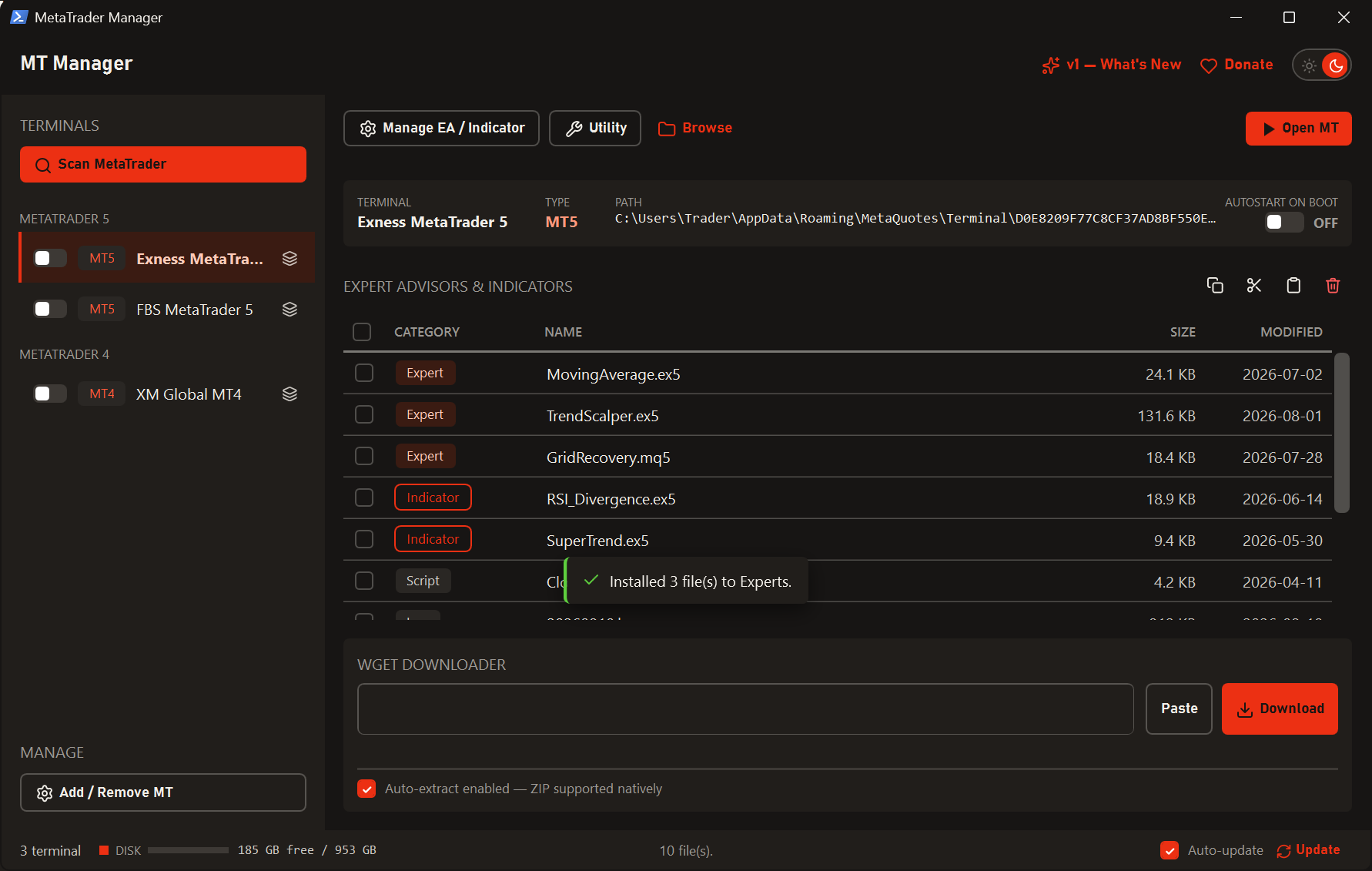This screenshot has width=1372, height=871.
Task: Toggle the FBS MetaTrader 5 switch
Action: (x=50, y=310)
